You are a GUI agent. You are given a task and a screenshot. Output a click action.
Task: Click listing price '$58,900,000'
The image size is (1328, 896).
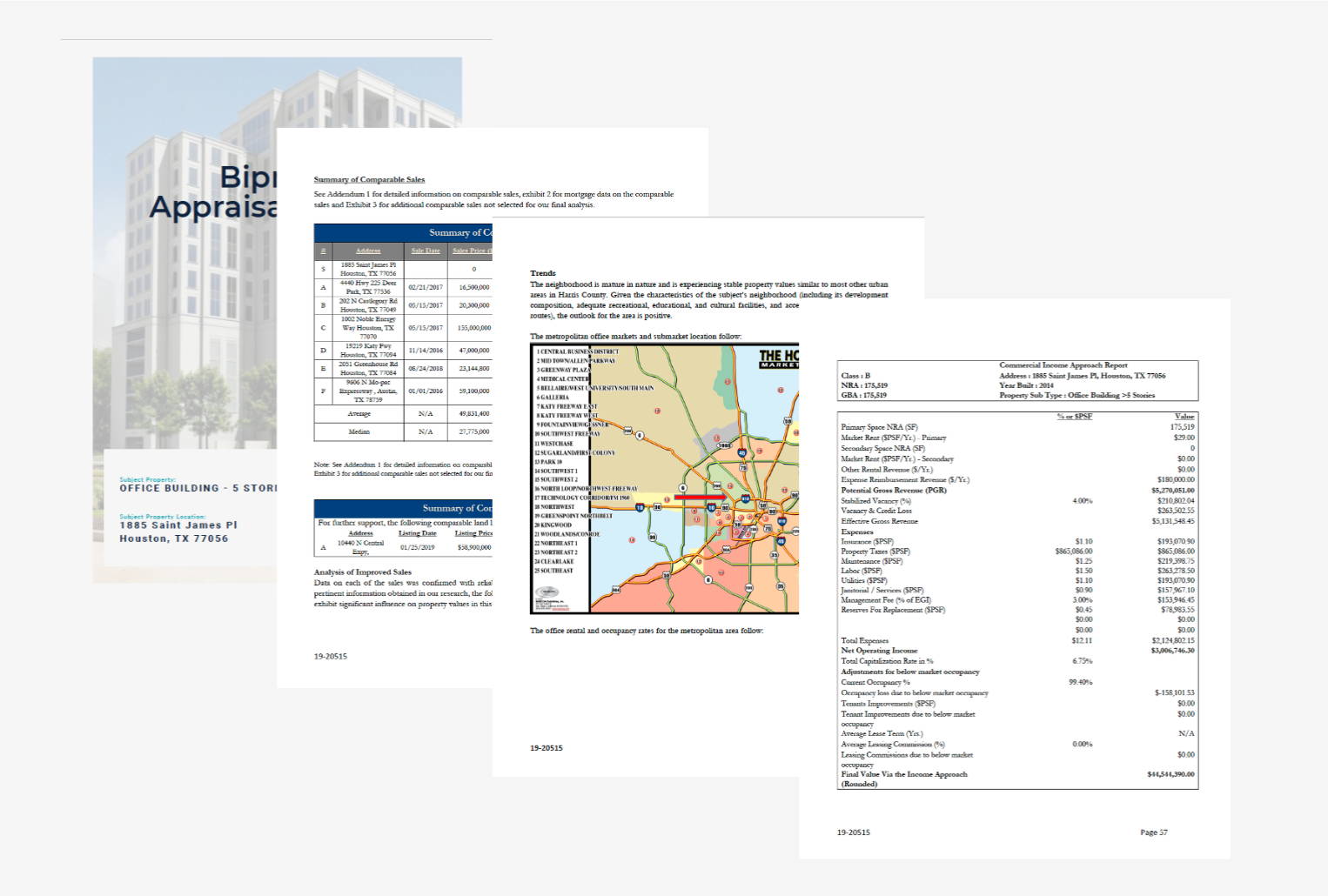(474, 548)
